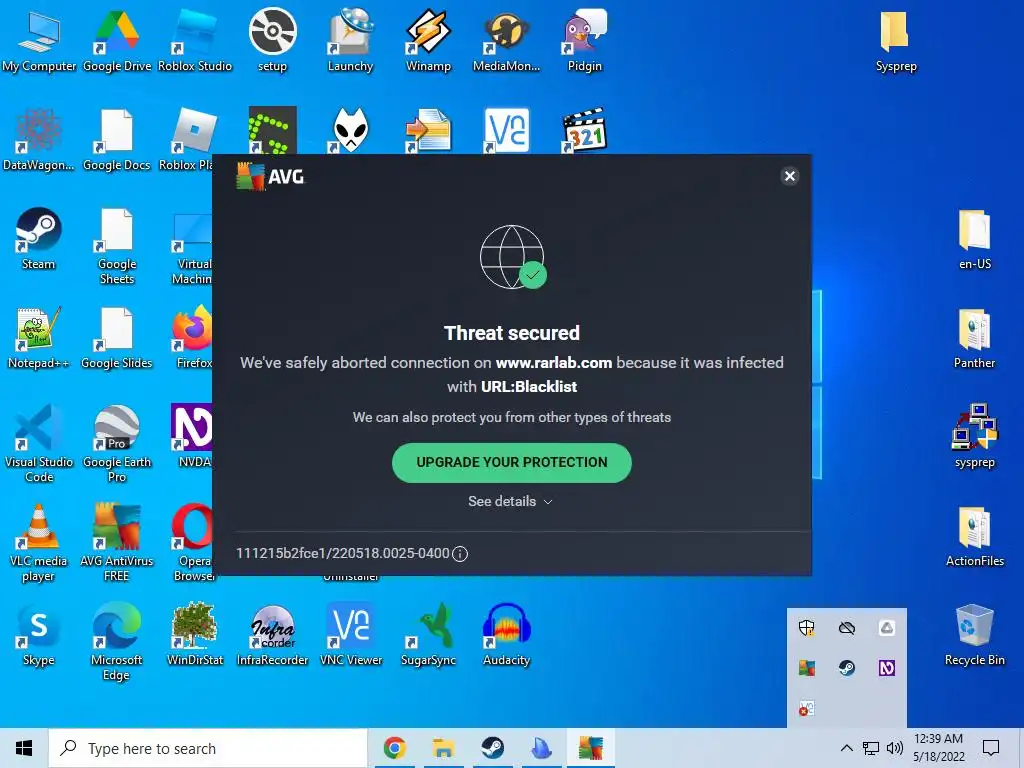Viewport: 1024px width, 768px height.
Task: Open ActionFiles folder
Action: pyautogui.click(x=974, y=537)
